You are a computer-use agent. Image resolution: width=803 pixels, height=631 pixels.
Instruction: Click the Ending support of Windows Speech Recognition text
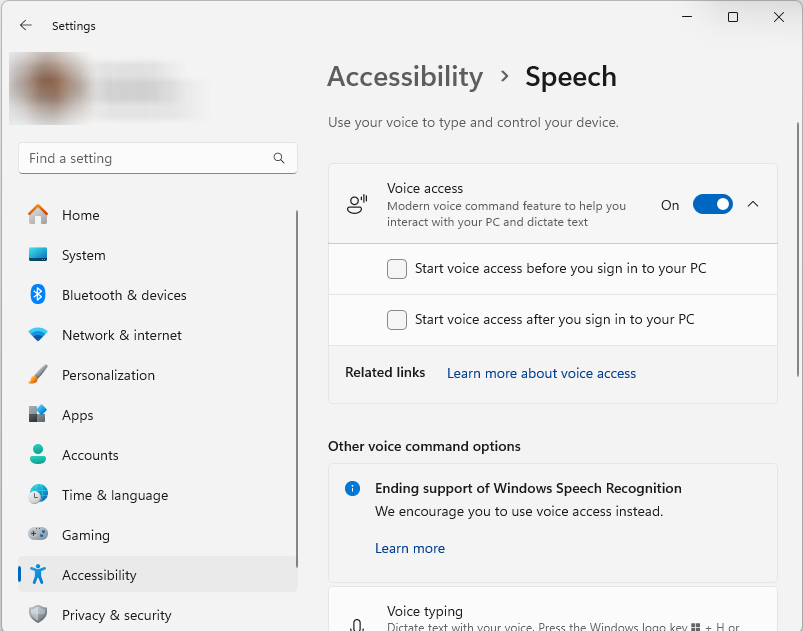[x=528, y=488]
